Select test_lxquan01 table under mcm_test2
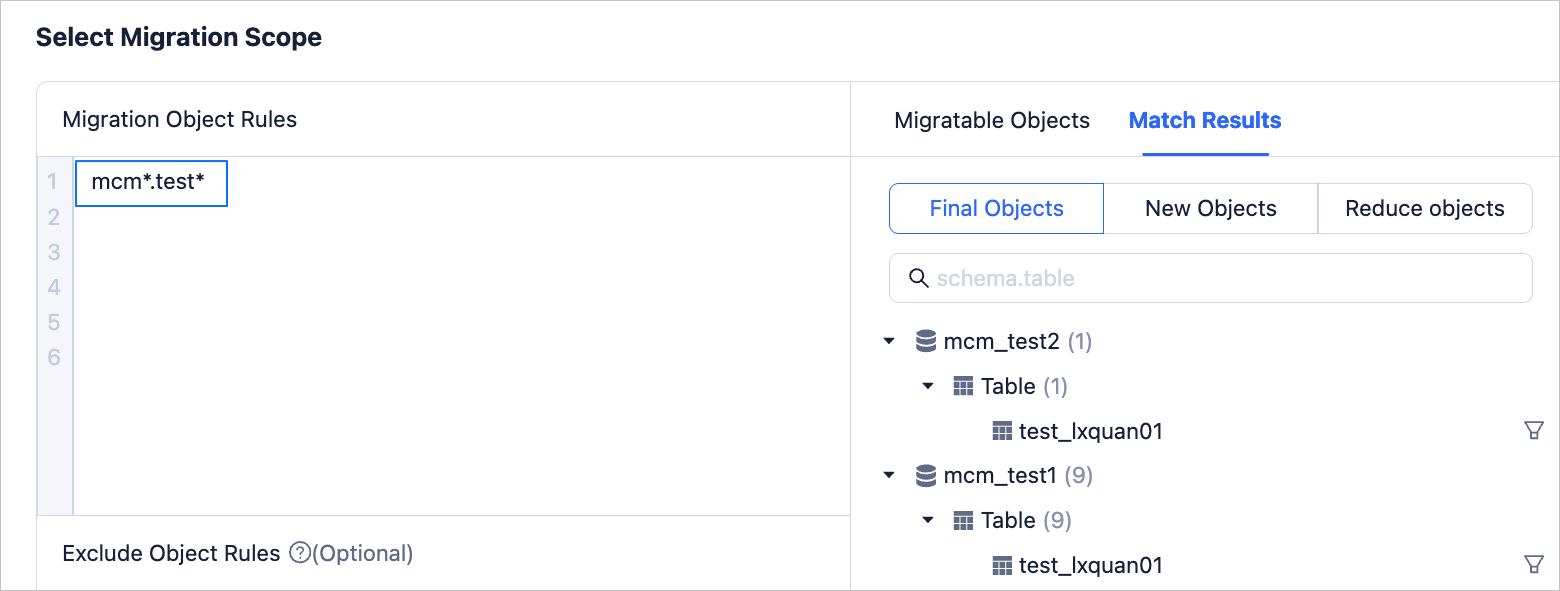This screenshot has width=1560, height=591. [x=1090, y=432]
